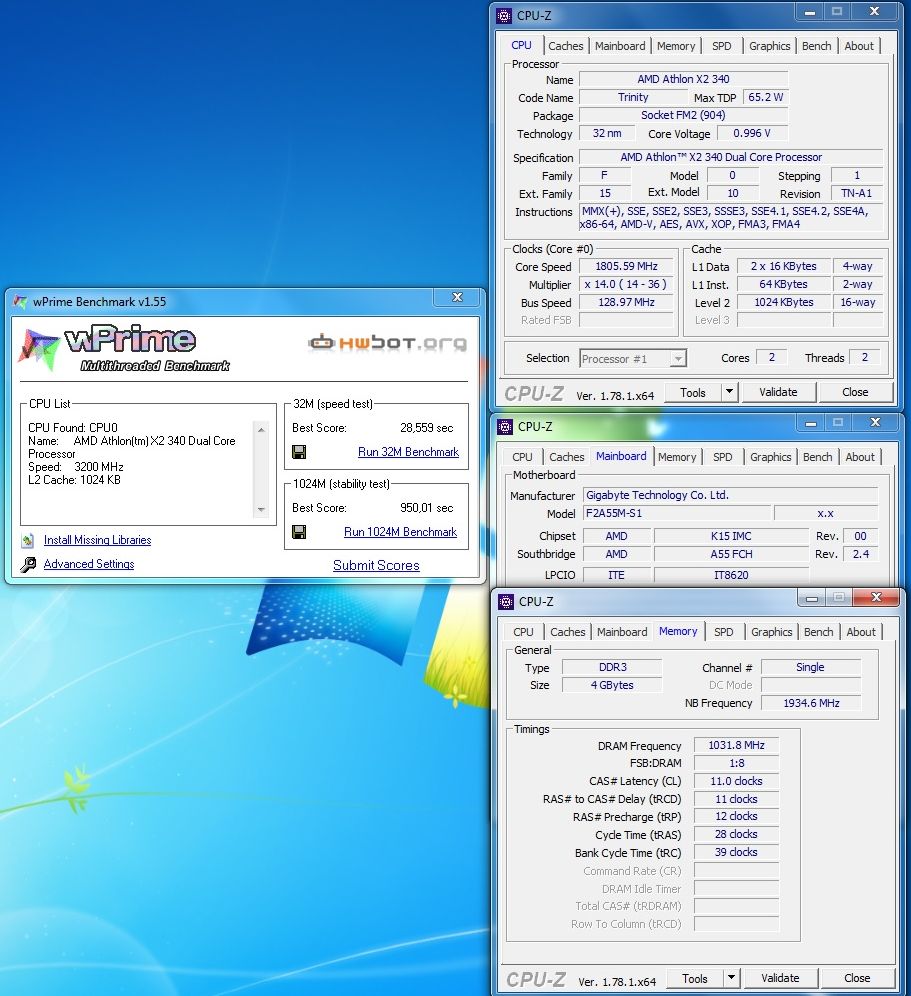Click the Level 2 1024 KBytes cache value
This screenshot has width=911, height=996.
784,302
